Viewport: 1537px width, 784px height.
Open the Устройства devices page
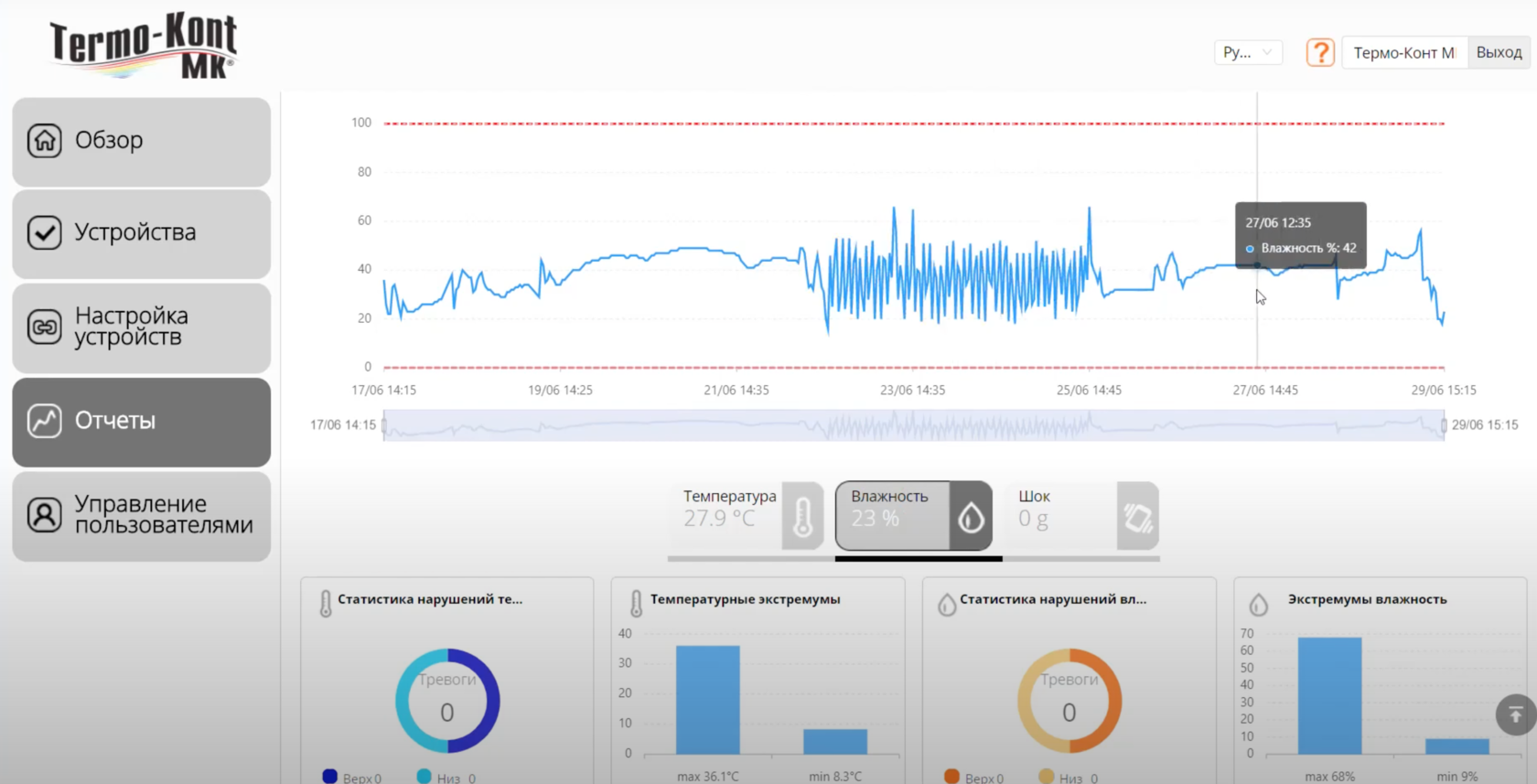141,234
